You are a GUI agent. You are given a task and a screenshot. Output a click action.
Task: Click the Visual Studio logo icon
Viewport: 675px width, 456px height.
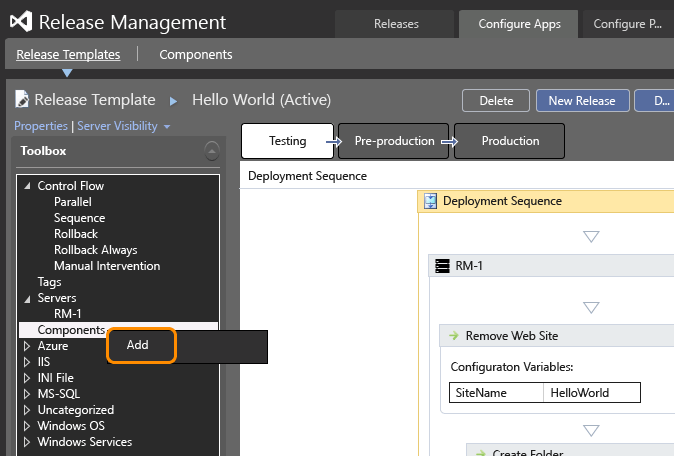tap(21, 22)
